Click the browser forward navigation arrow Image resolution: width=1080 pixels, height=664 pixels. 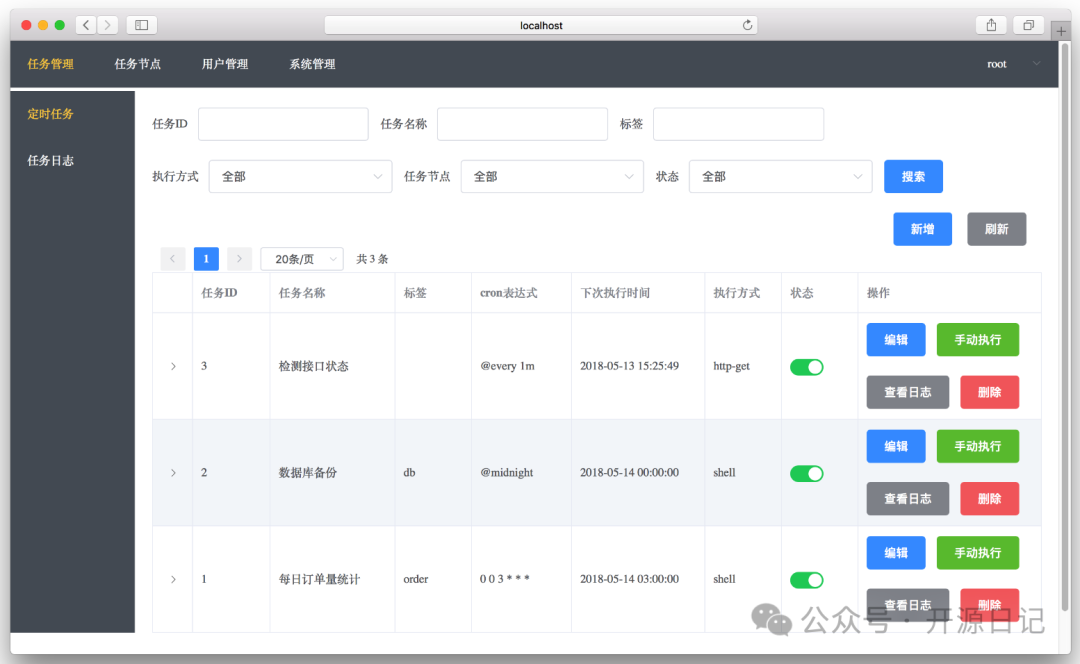click(x=108, y=24)
